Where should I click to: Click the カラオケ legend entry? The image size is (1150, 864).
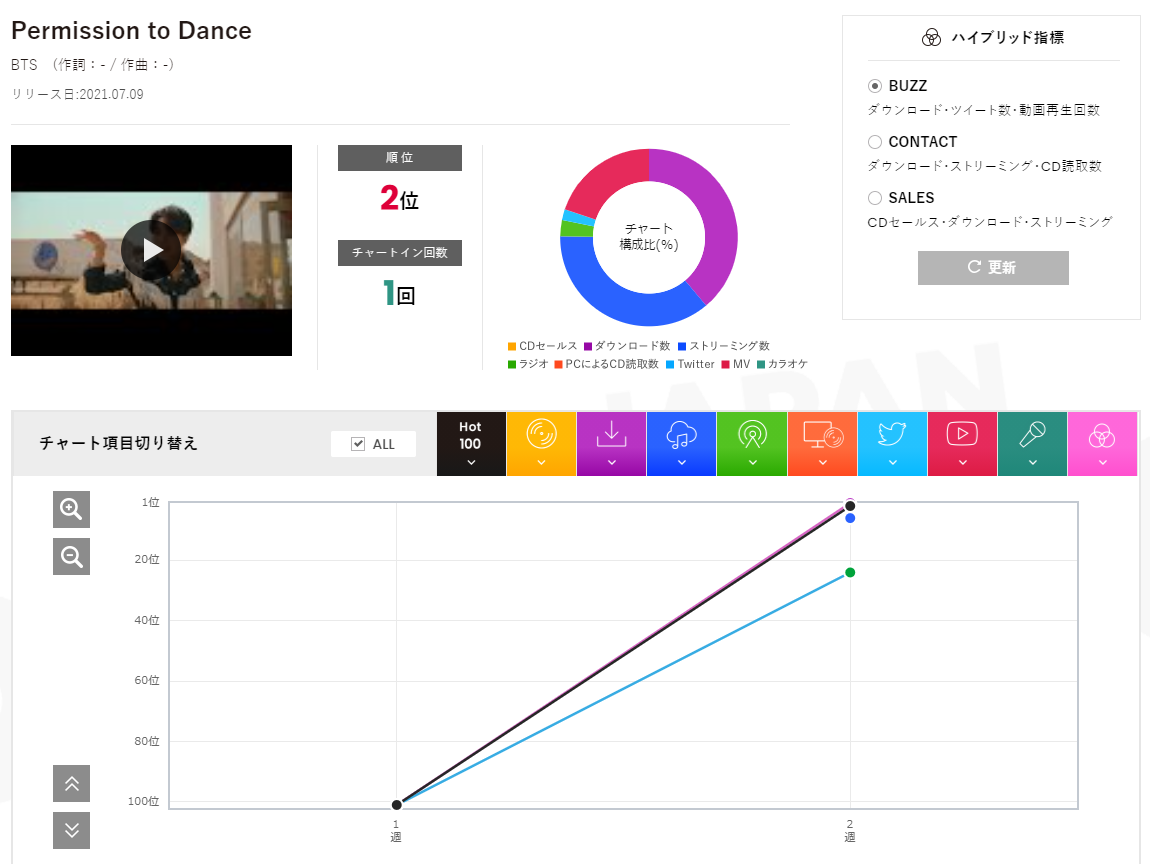pyautogui.click(x=783, y=364)
